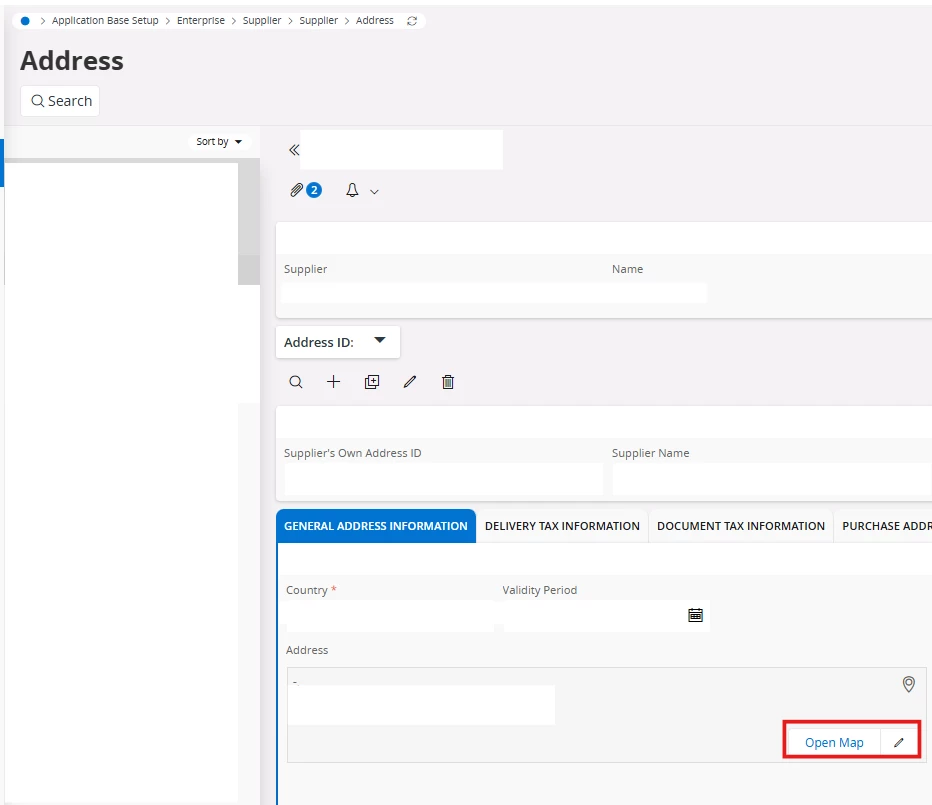
Task: Click the blue home dot in breadcrumb
Action: 25,21
